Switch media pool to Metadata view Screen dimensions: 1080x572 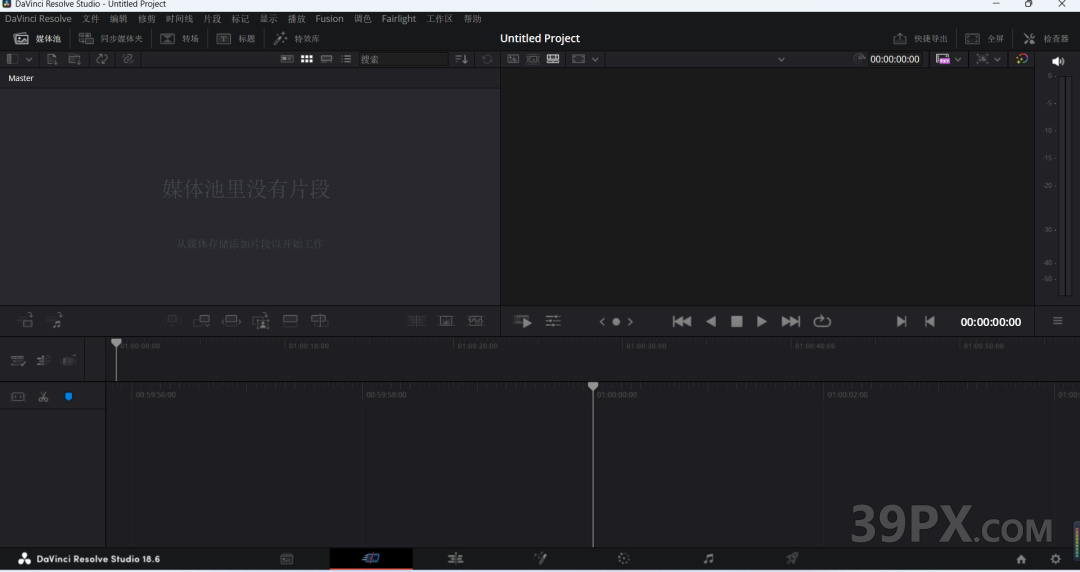(x=287, y=59)
